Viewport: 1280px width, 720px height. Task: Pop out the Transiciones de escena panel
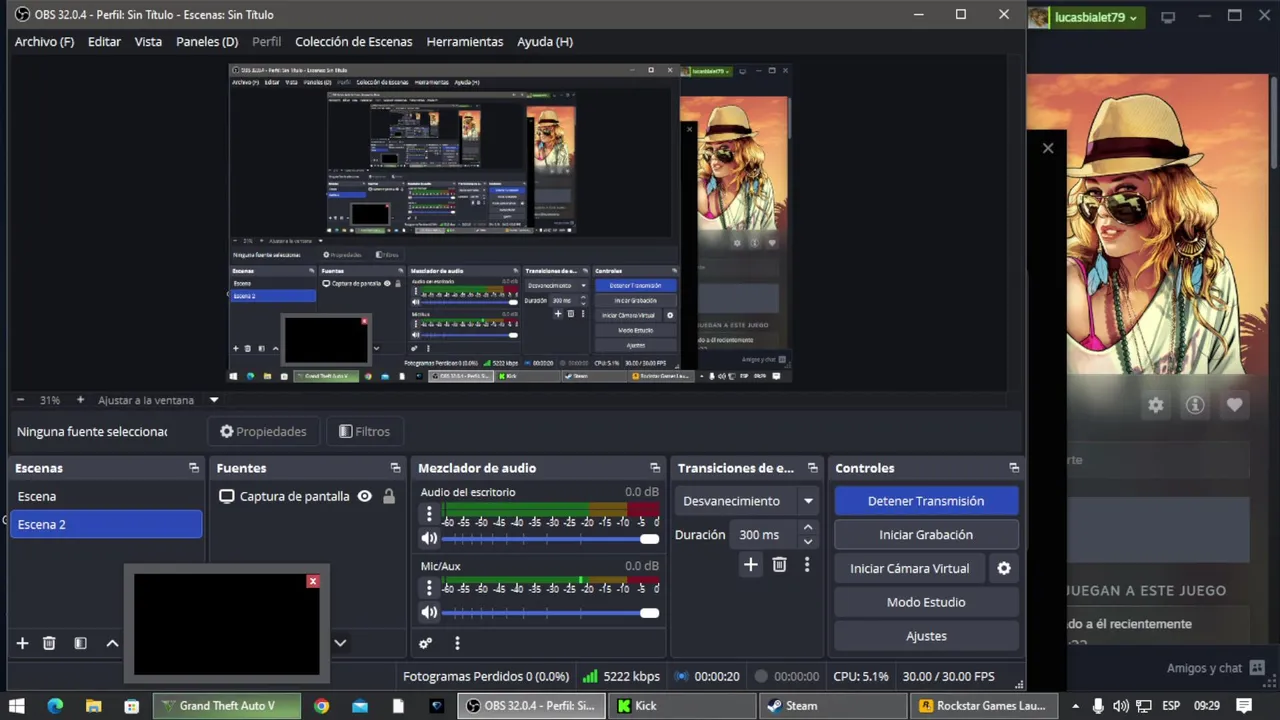click(812, 468)
